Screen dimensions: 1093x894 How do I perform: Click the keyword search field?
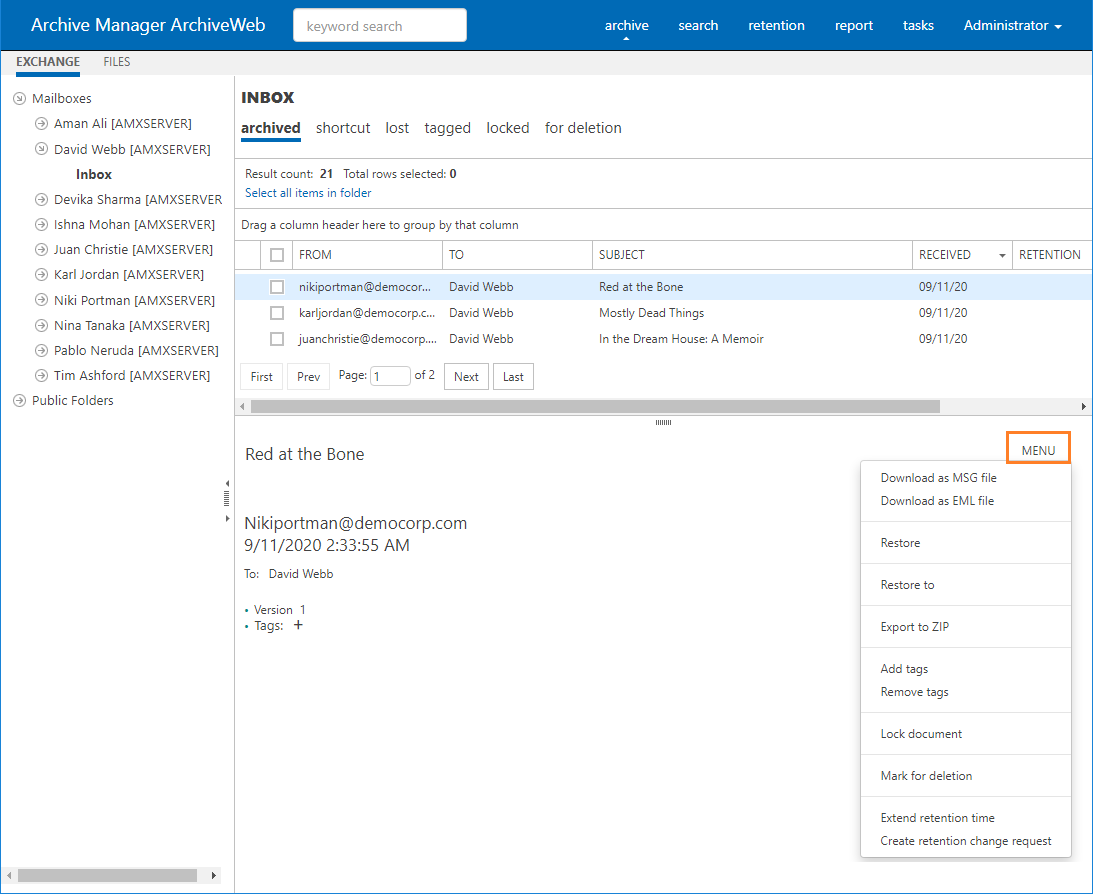click(380, 26)
